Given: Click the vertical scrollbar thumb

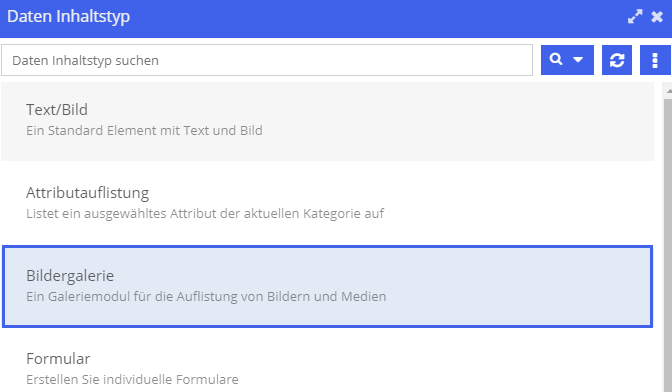Looking at the screenshot, I should (x=668, y=245).
